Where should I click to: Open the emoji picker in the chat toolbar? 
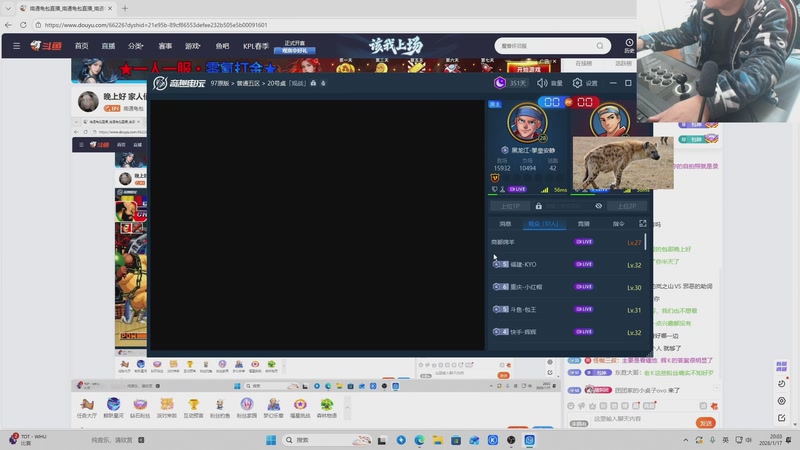pos(570,406)
